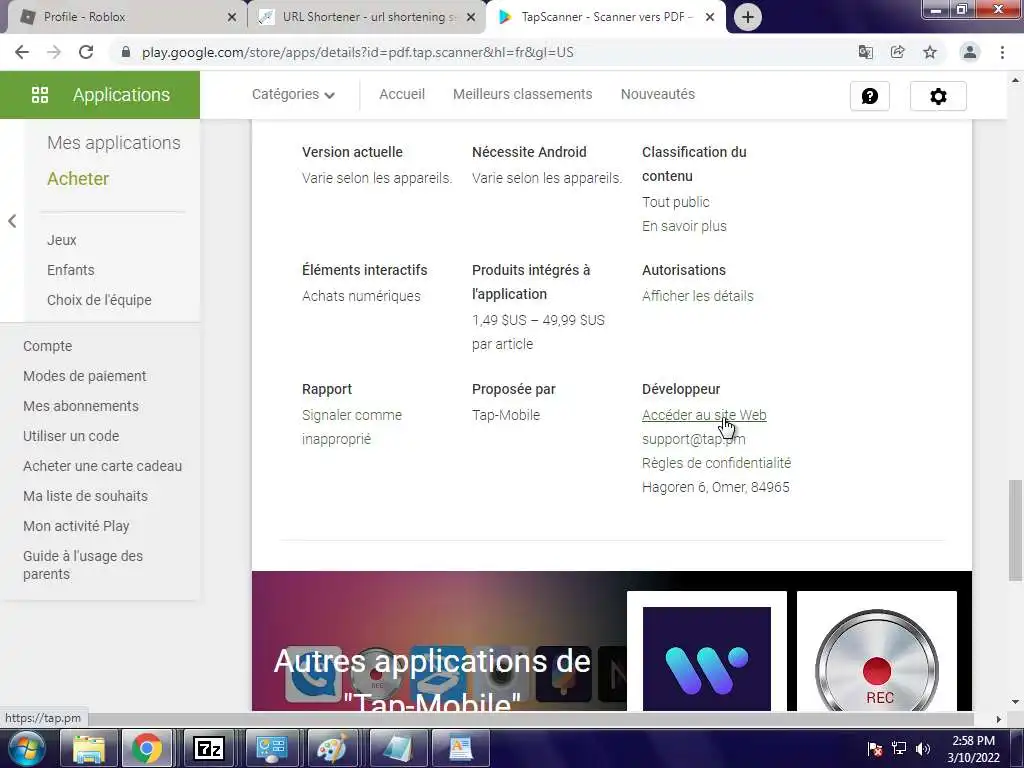Open Google Translate icon in address bar

(865, 52)
